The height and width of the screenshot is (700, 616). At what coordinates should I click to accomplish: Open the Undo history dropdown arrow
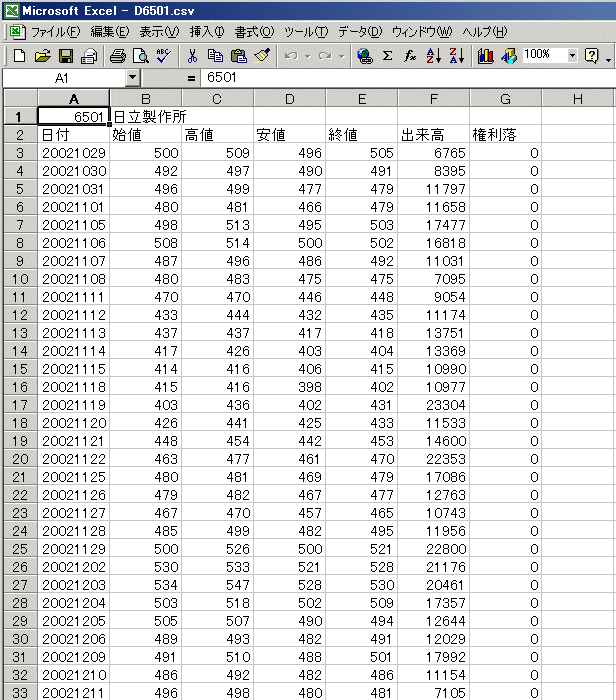[x=308, y=57]
